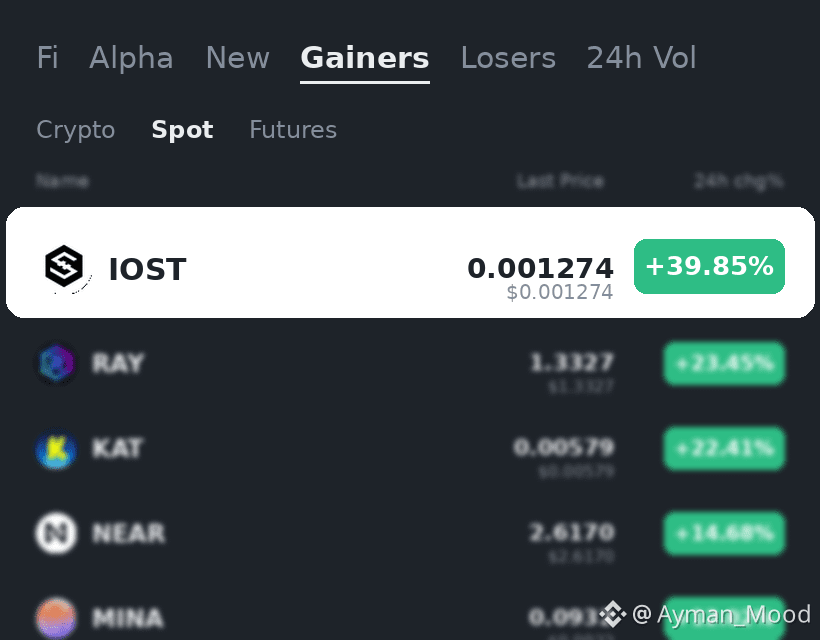Click the +39.85% change badge for IOST

pos(709,266)
